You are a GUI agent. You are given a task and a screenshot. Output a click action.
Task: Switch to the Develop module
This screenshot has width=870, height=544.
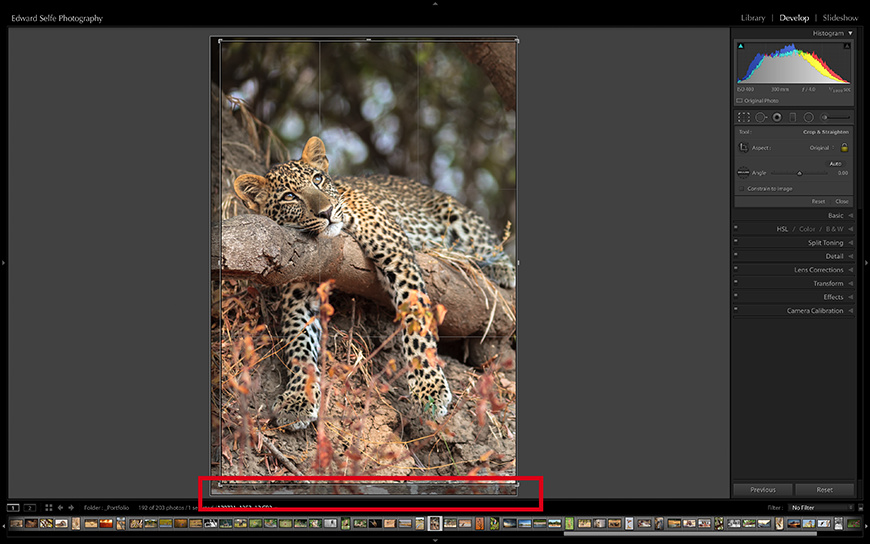[794, 18]
